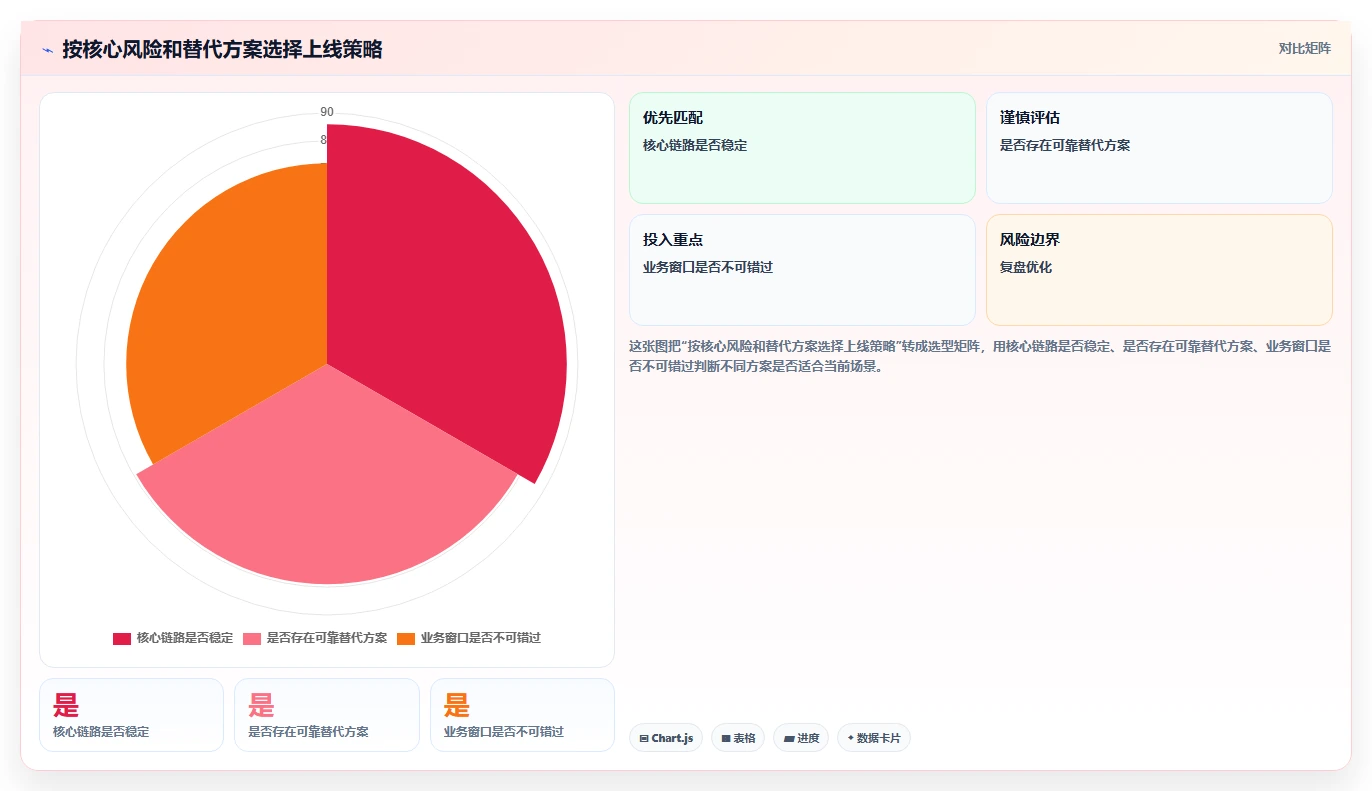
Task: Click the description paragraph starting with 这张图把
Action: [980, 356]
